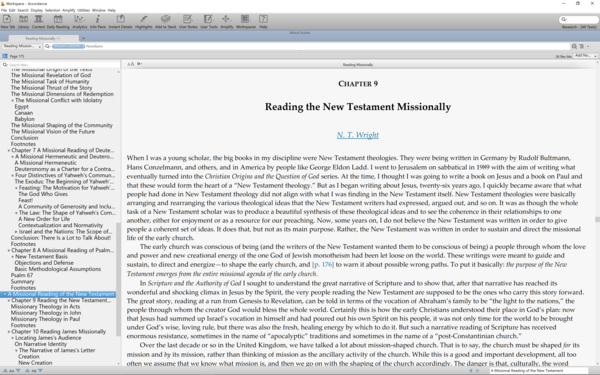Select The Missional Vision of the Future
This screenshot has width=600, height=375.
click(53, 132)
